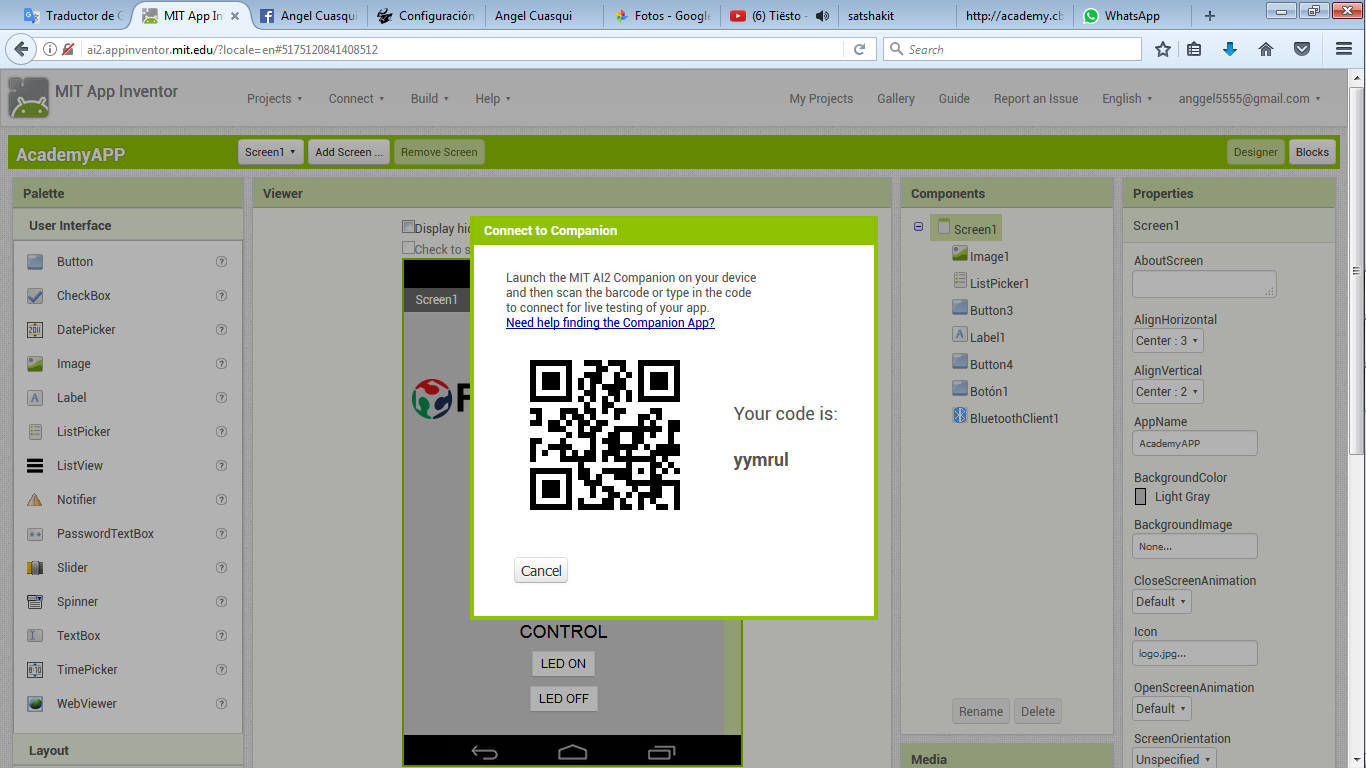This screenshot has height=768, width=1366.
Task: Click the Icon logo.jpg field
Action: pyautogui.click(x=1195, y=653)
